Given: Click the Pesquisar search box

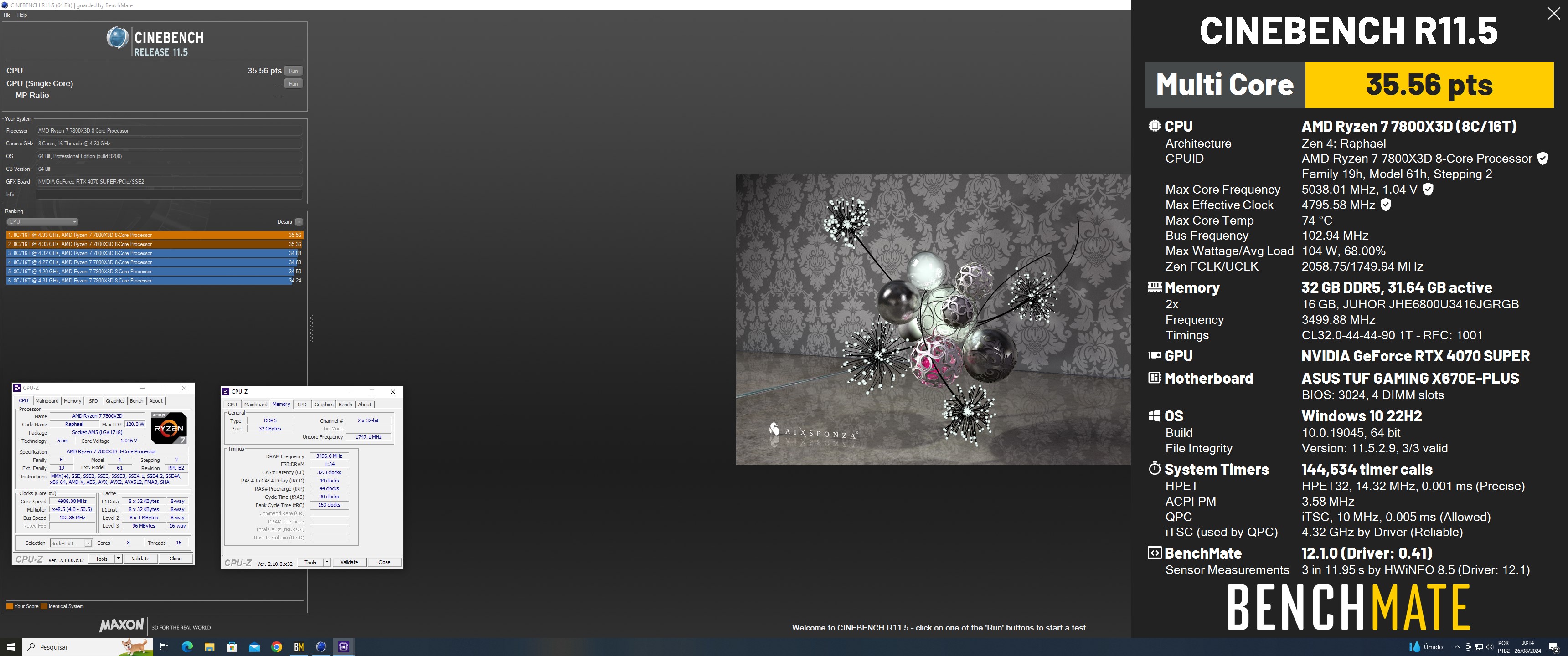Looking at the screenshot, I should click(x=88, y=647).
